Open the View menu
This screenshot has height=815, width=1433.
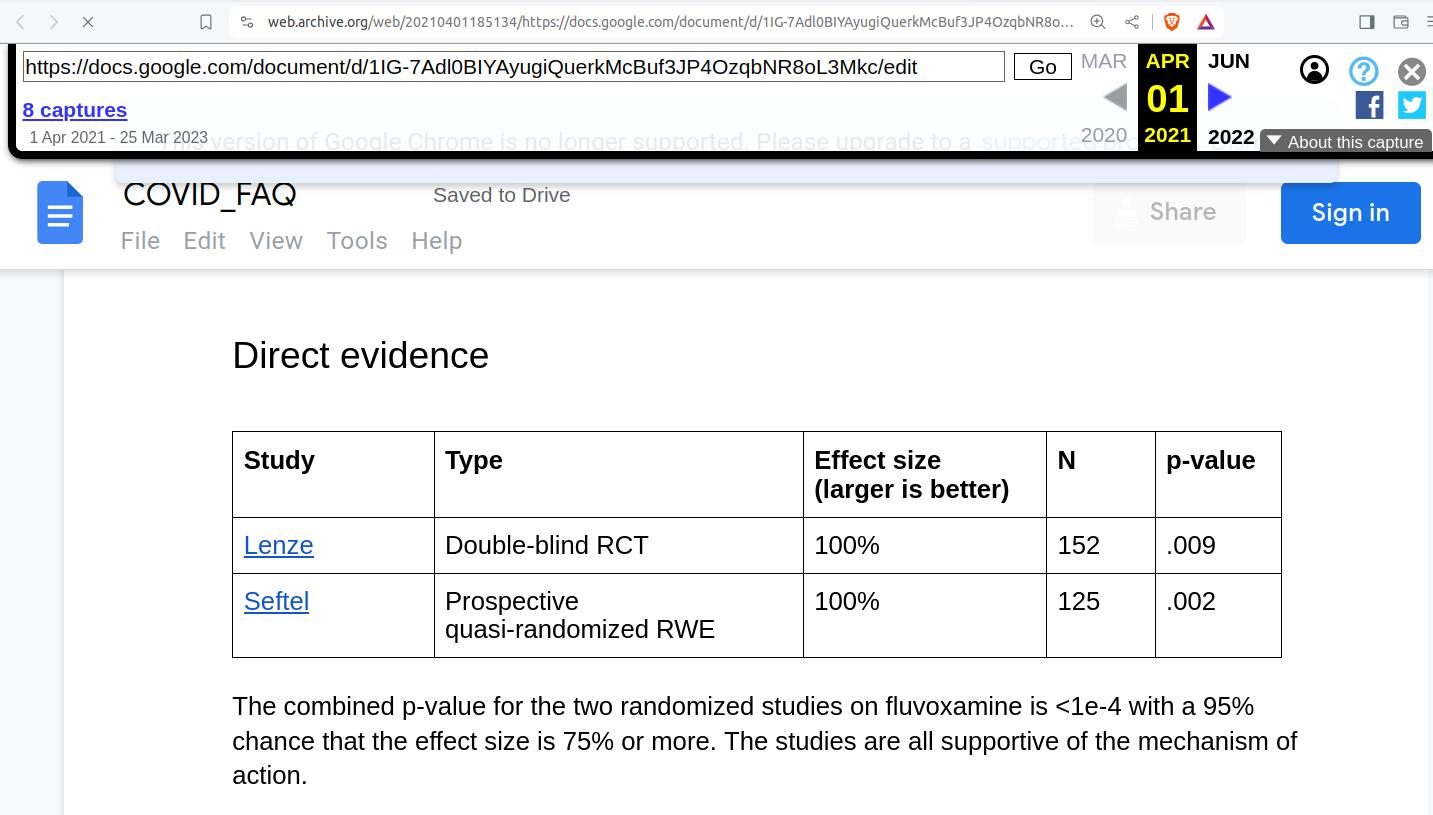point(276,241)
